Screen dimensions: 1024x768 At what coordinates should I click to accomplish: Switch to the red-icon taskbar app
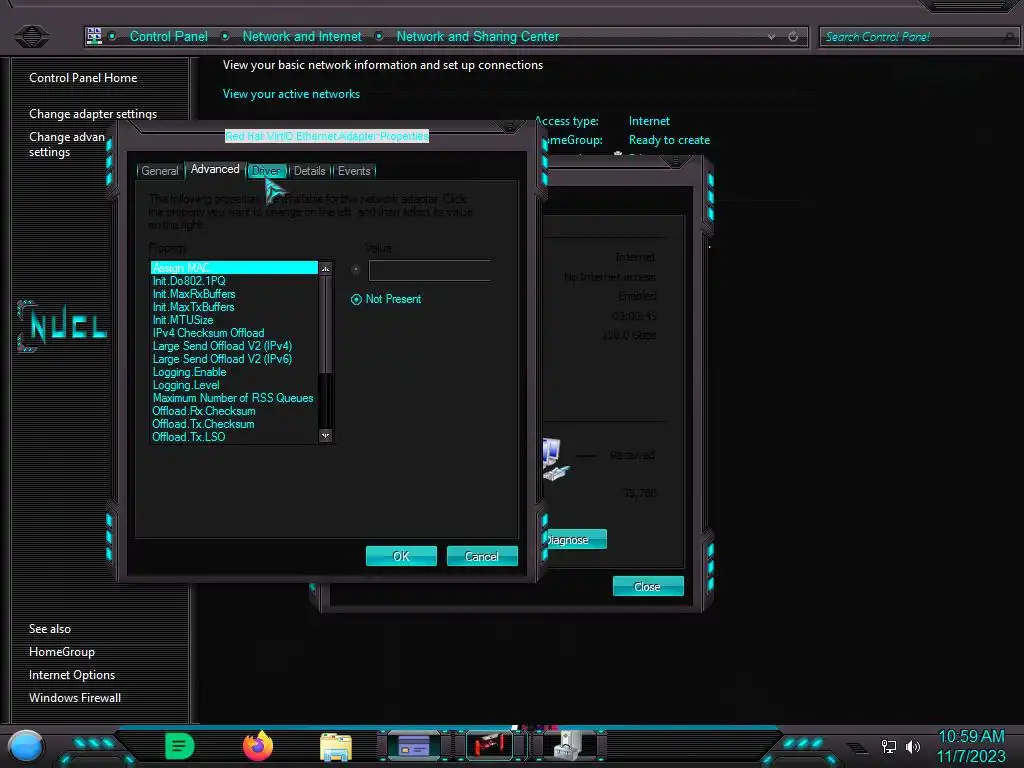(x=490, y=746)
